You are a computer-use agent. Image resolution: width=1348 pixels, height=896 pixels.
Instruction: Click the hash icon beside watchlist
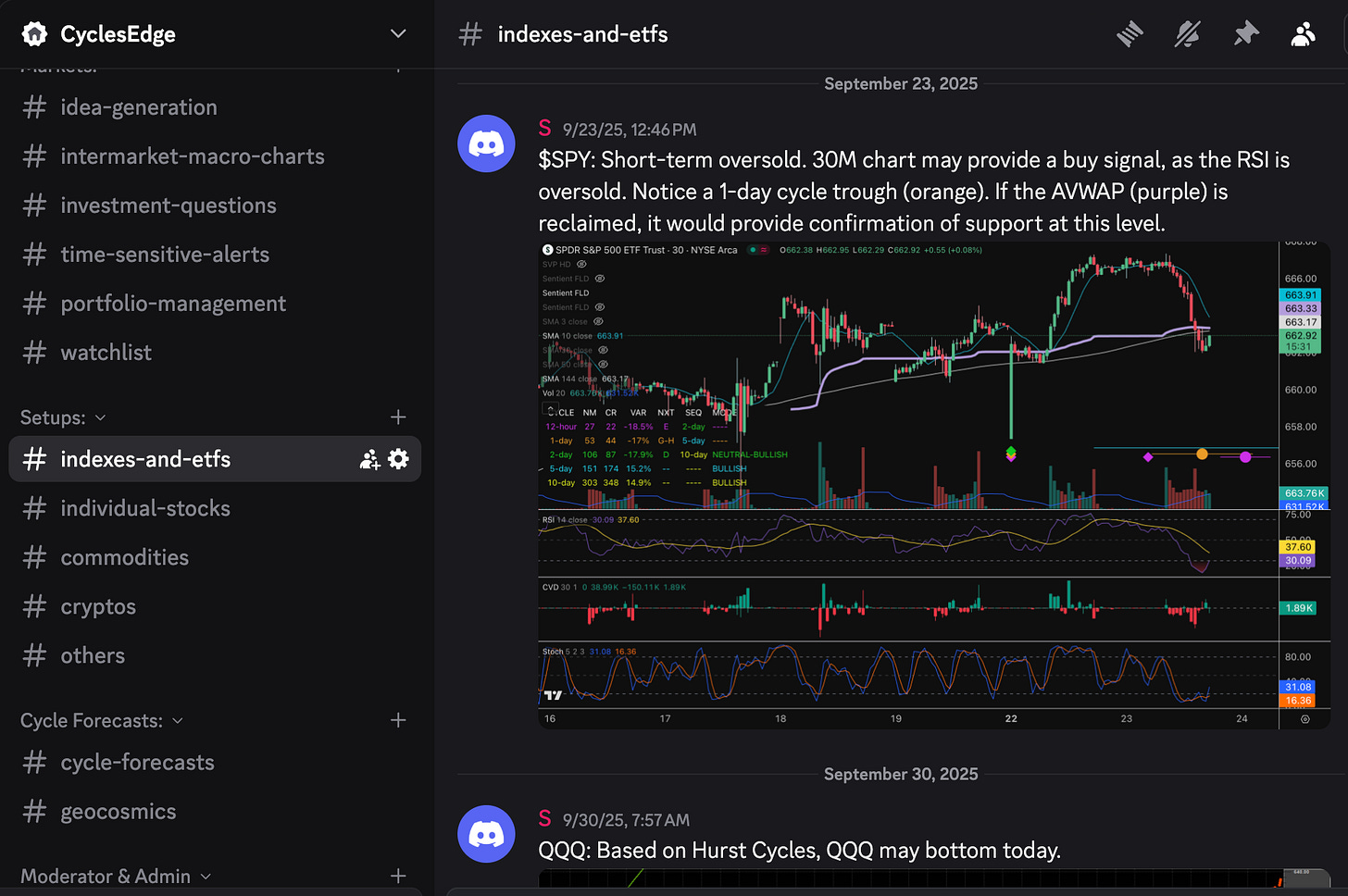pos(34,353)
